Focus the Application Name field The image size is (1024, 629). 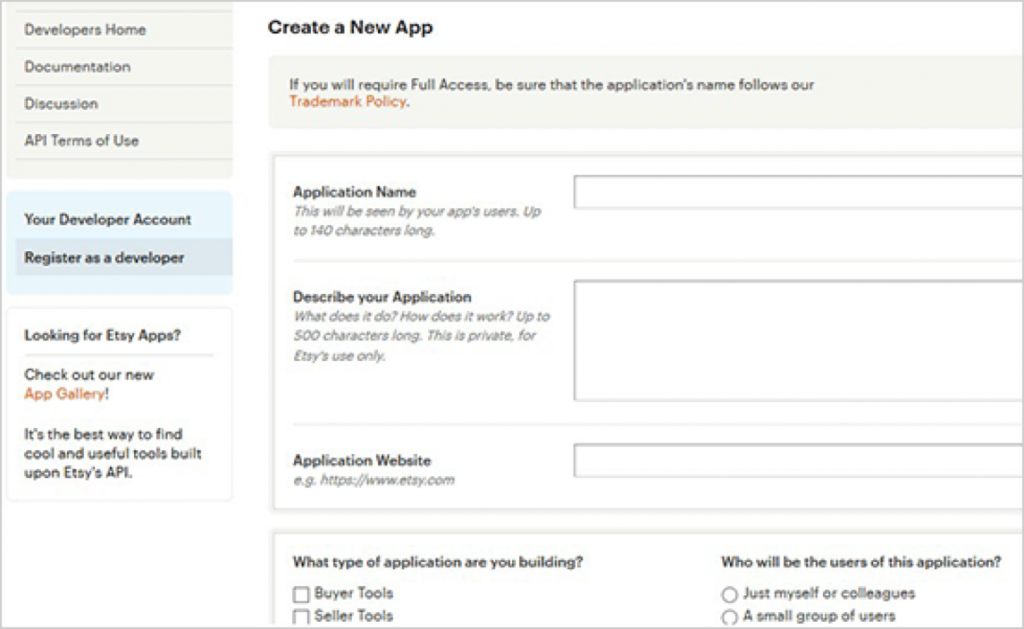tap(799, 192)
